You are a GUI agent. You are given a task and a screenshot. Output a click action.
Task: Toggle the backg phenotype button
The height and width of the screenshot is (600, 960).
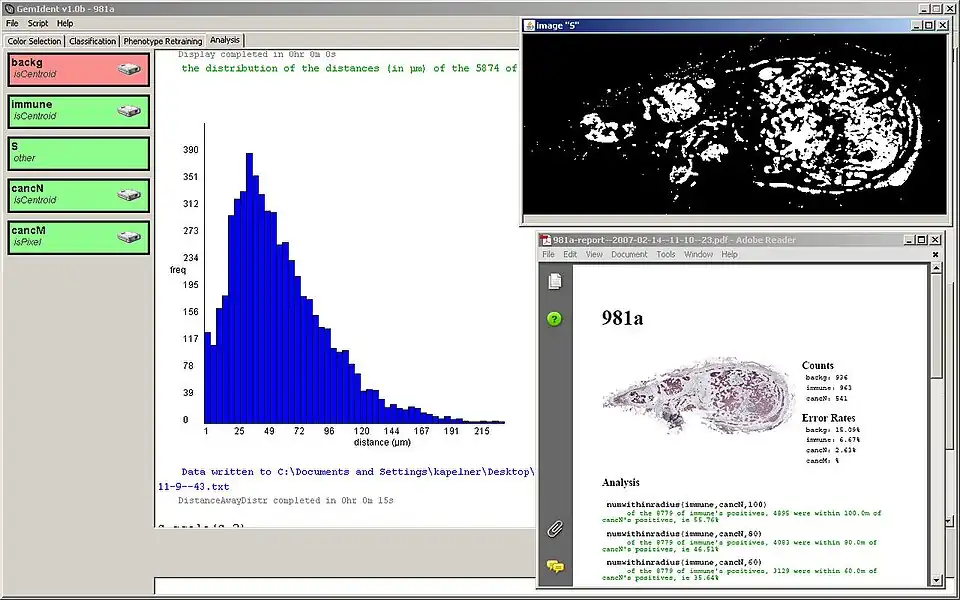(x=60, y=67)
